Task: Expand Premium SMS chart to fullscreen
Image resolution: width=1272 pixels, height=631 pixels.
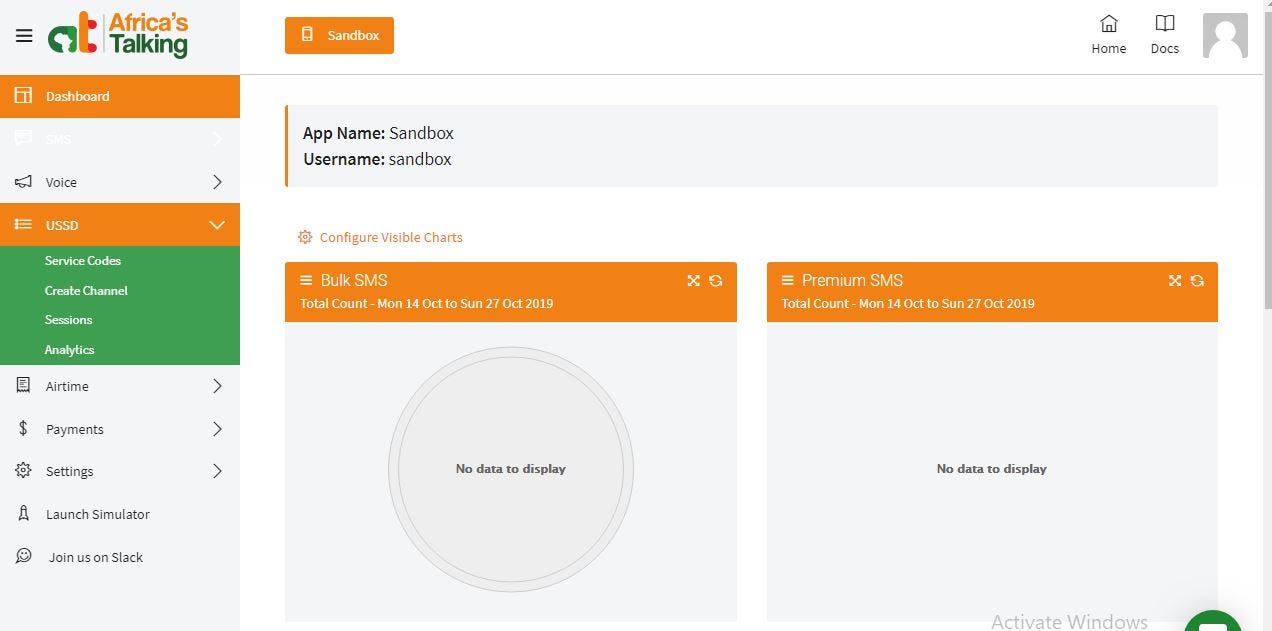Action: pyautogui.click(x=1175, y=280)
